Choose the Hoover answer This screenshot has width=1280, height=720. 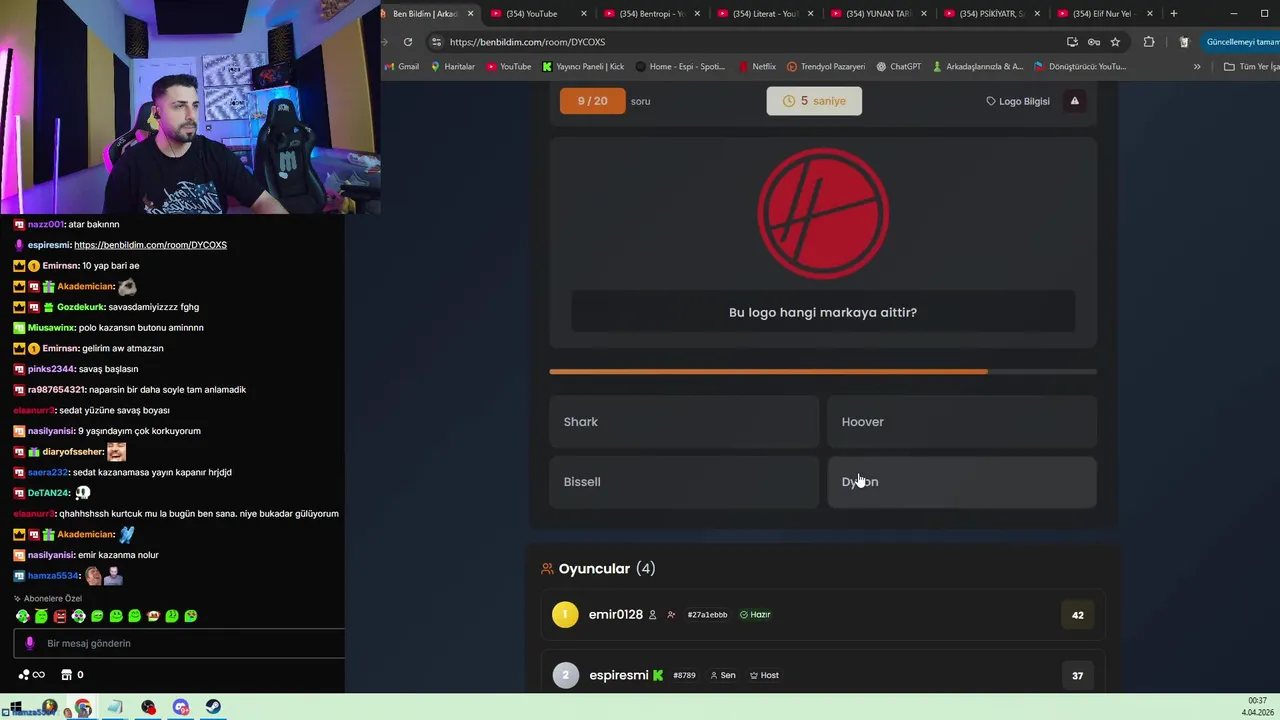coord(962,422)
